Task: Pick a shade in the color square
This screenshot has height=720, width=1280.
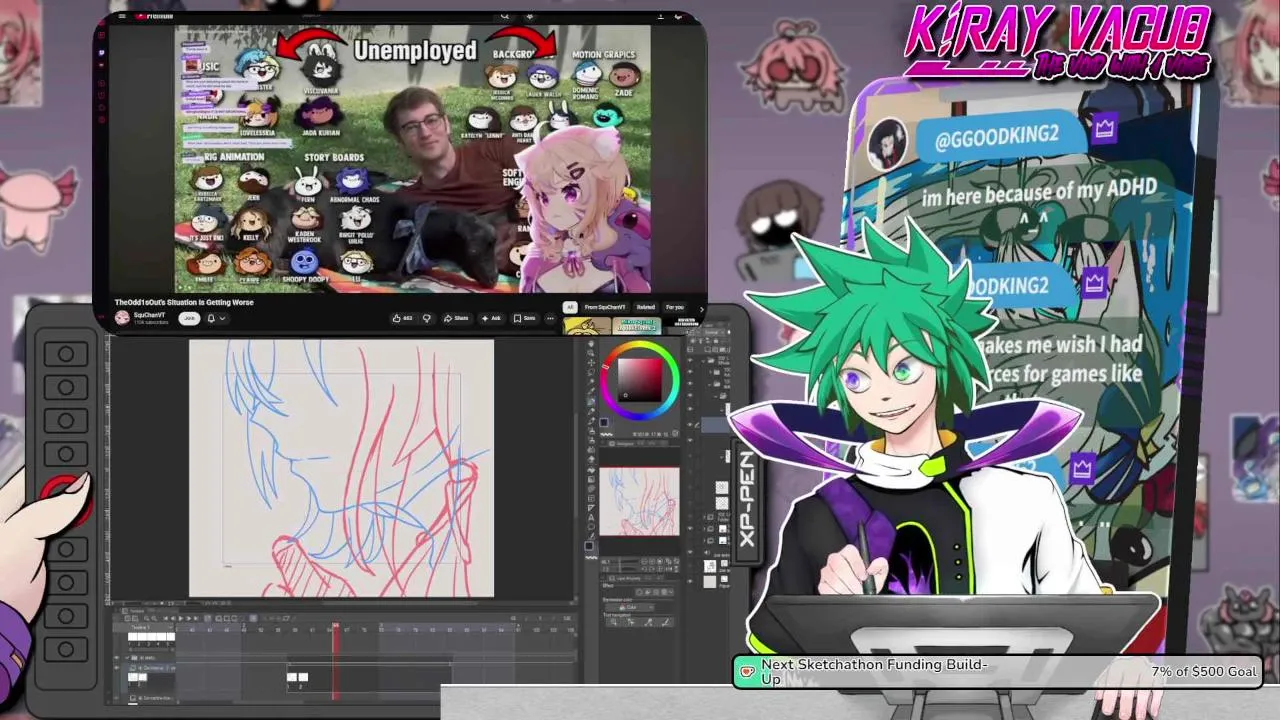Action: coord(640,380)
